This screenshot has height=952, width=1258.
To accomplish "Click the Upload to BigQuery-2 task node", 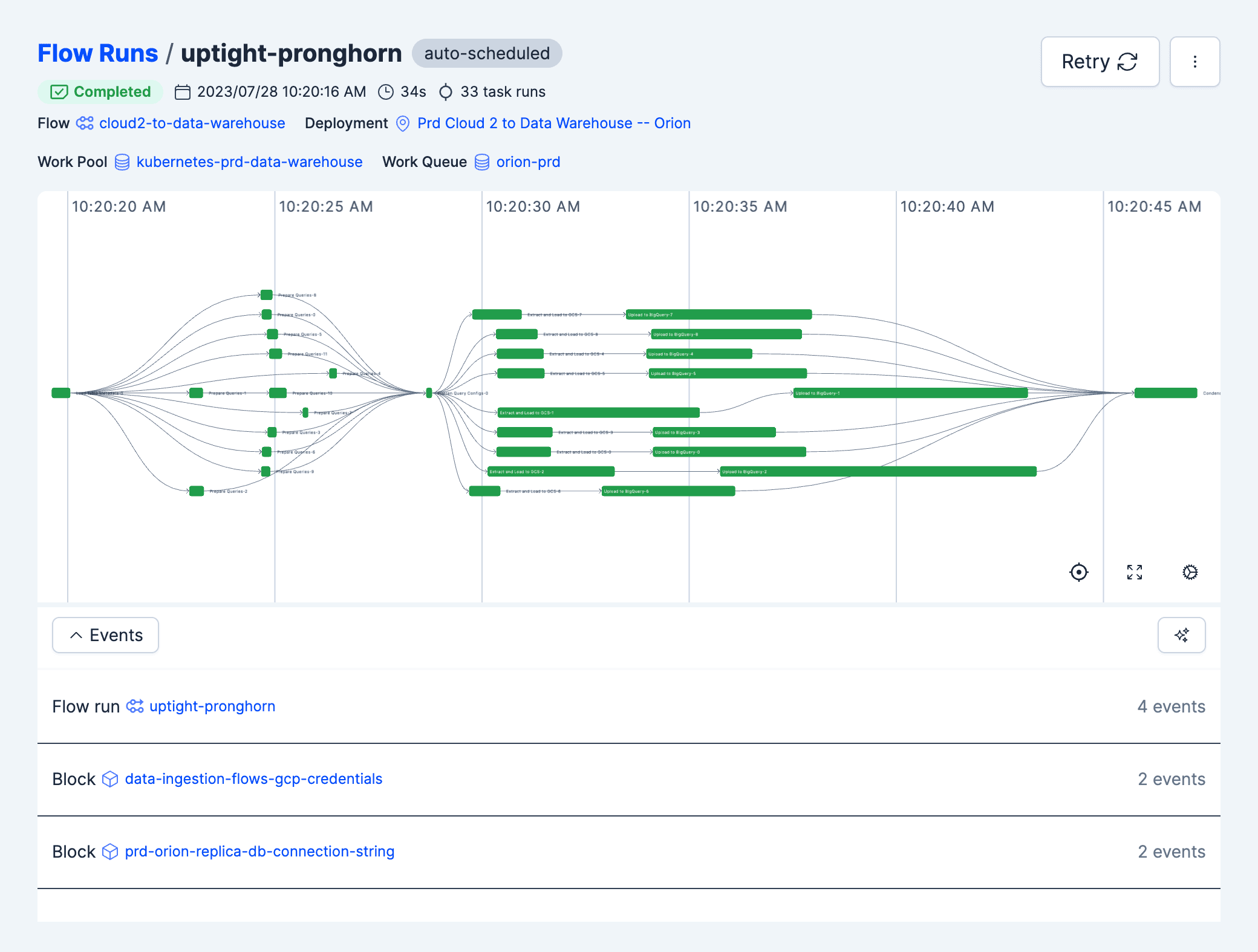I will [x=878, y=472].
